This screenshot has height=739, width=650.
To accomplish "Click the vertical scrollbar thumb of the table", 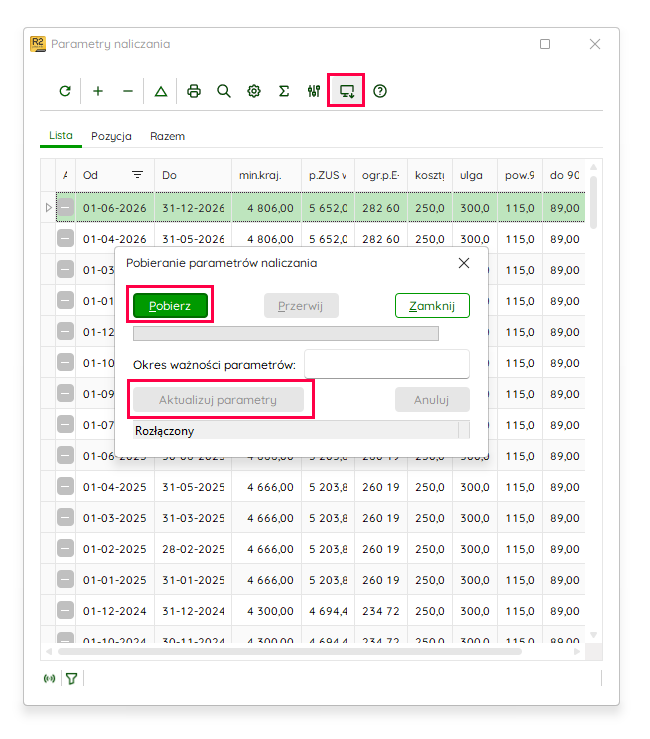I will (593, 203).
